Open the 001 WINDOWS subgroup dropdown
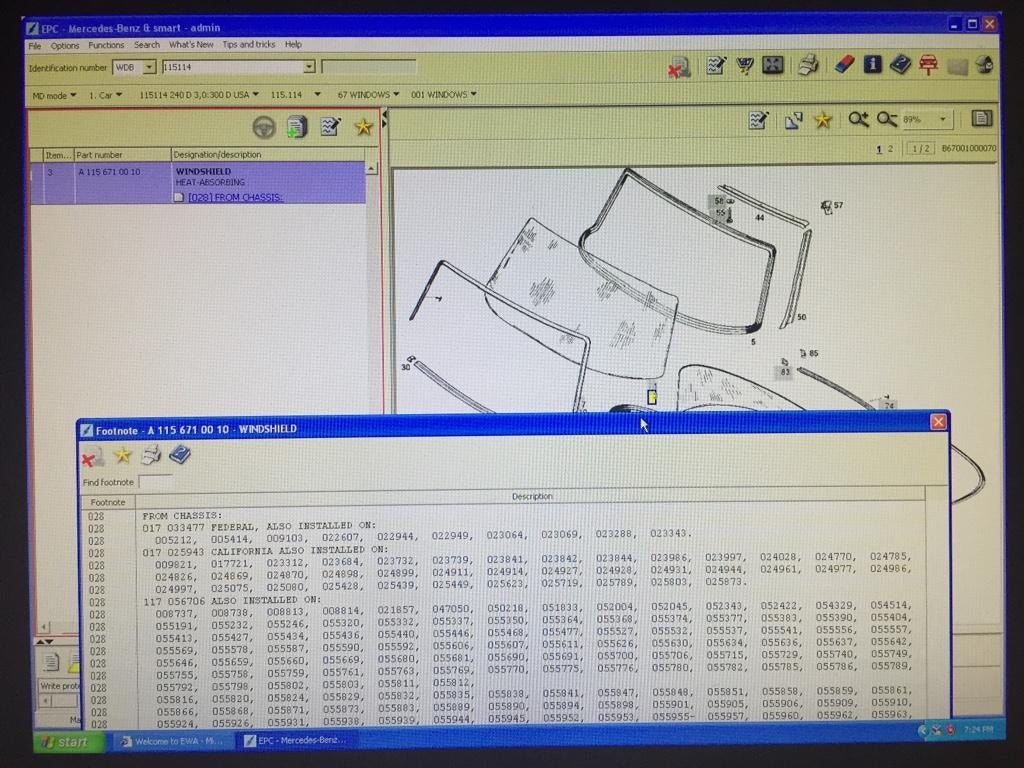Screen dimensions: 1024x768 coord(443,95)
